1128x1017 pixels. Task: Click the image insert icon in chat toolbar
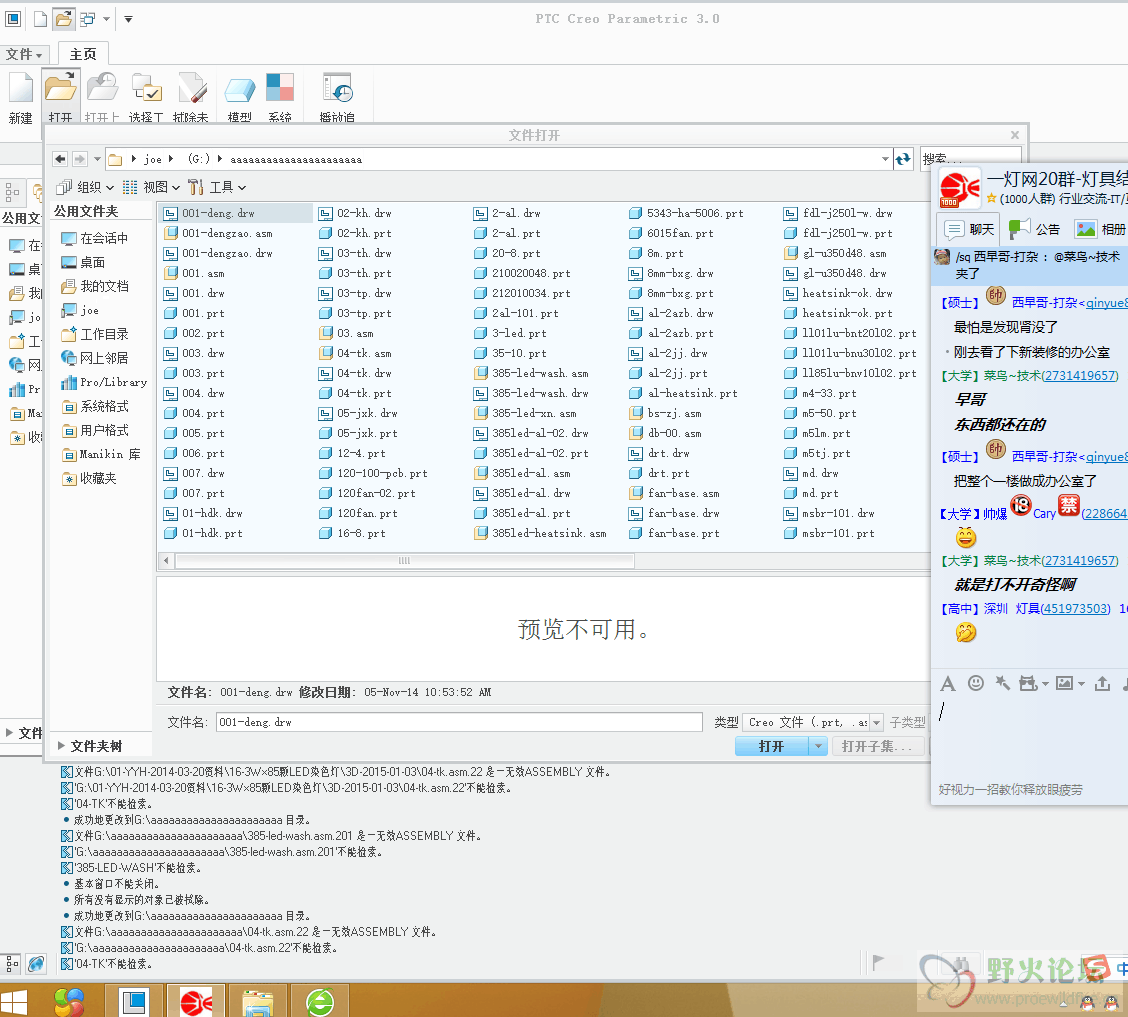1064,683
